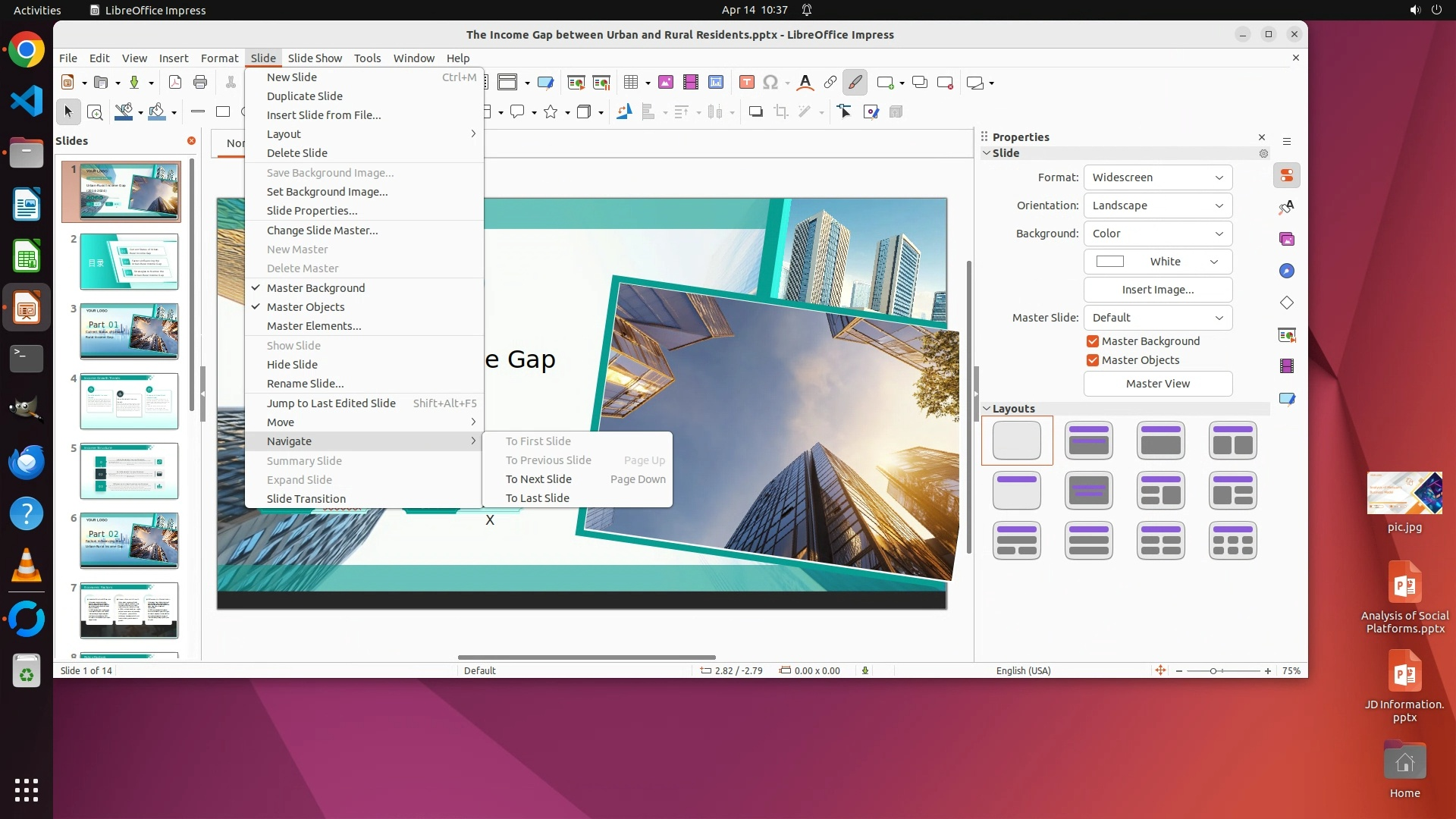The image size is (1456, 819).
Task: Start presentation from first slide icon
Action: (x=576, y=82)
